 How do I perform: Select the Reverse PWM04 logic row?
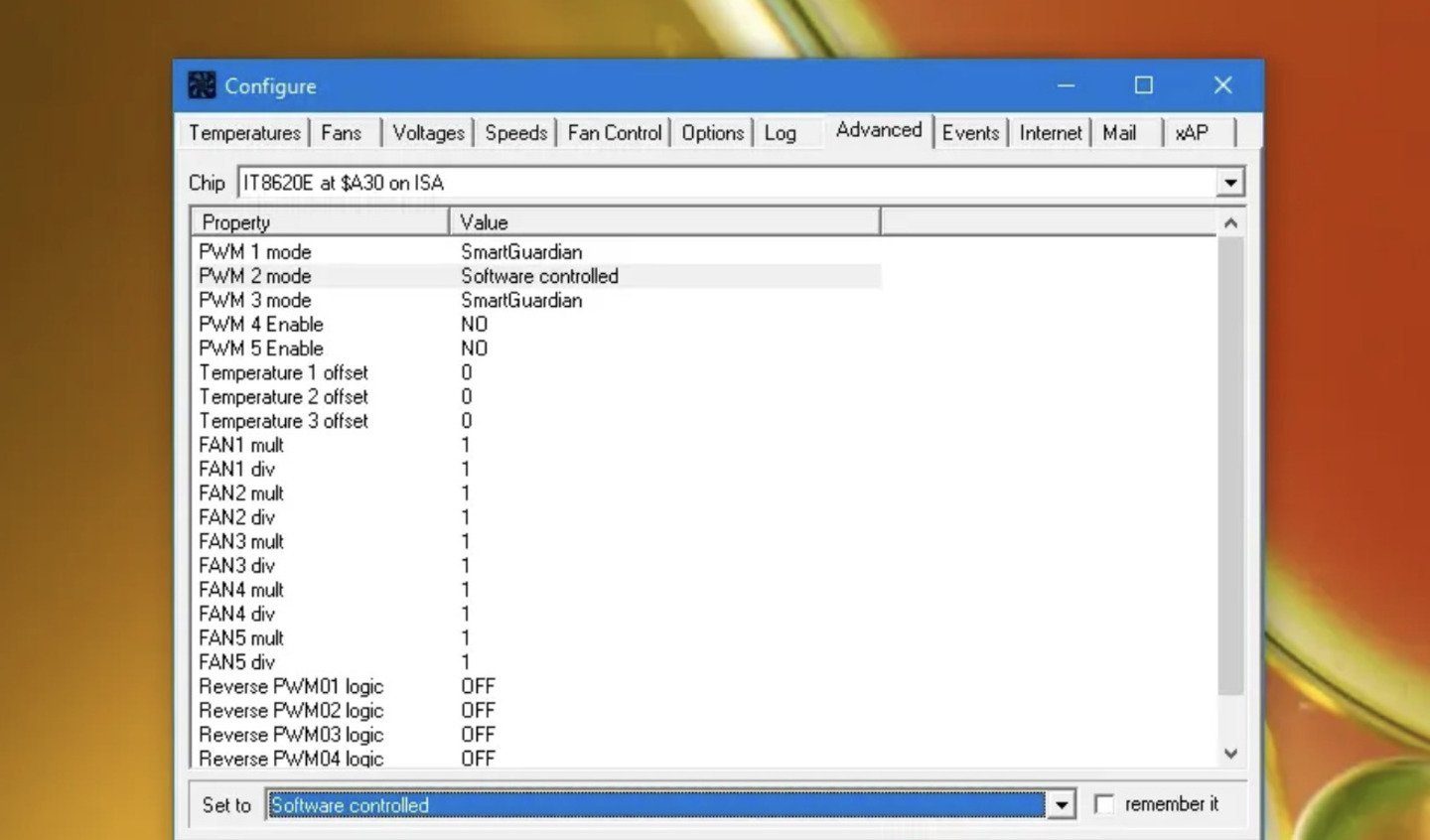536,758
